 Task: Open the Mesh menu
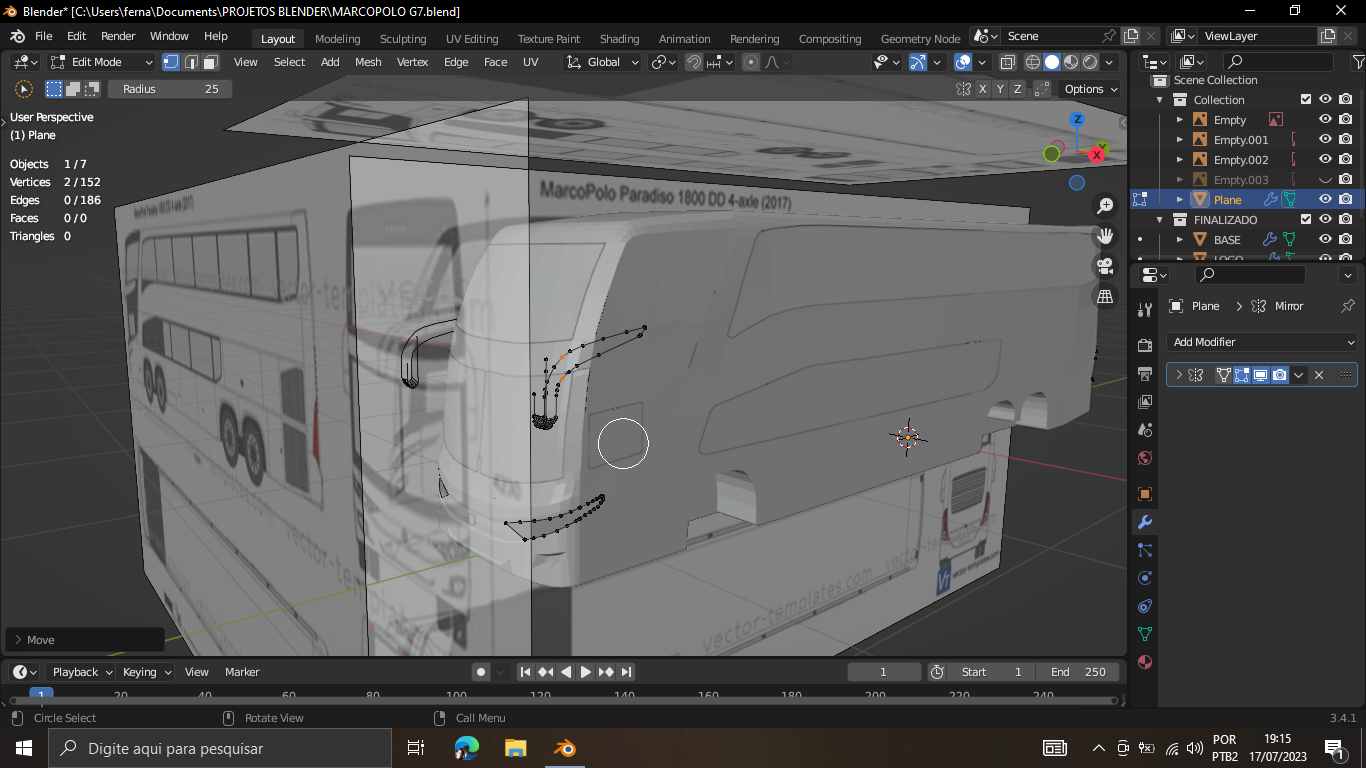(x=368, y=62)
